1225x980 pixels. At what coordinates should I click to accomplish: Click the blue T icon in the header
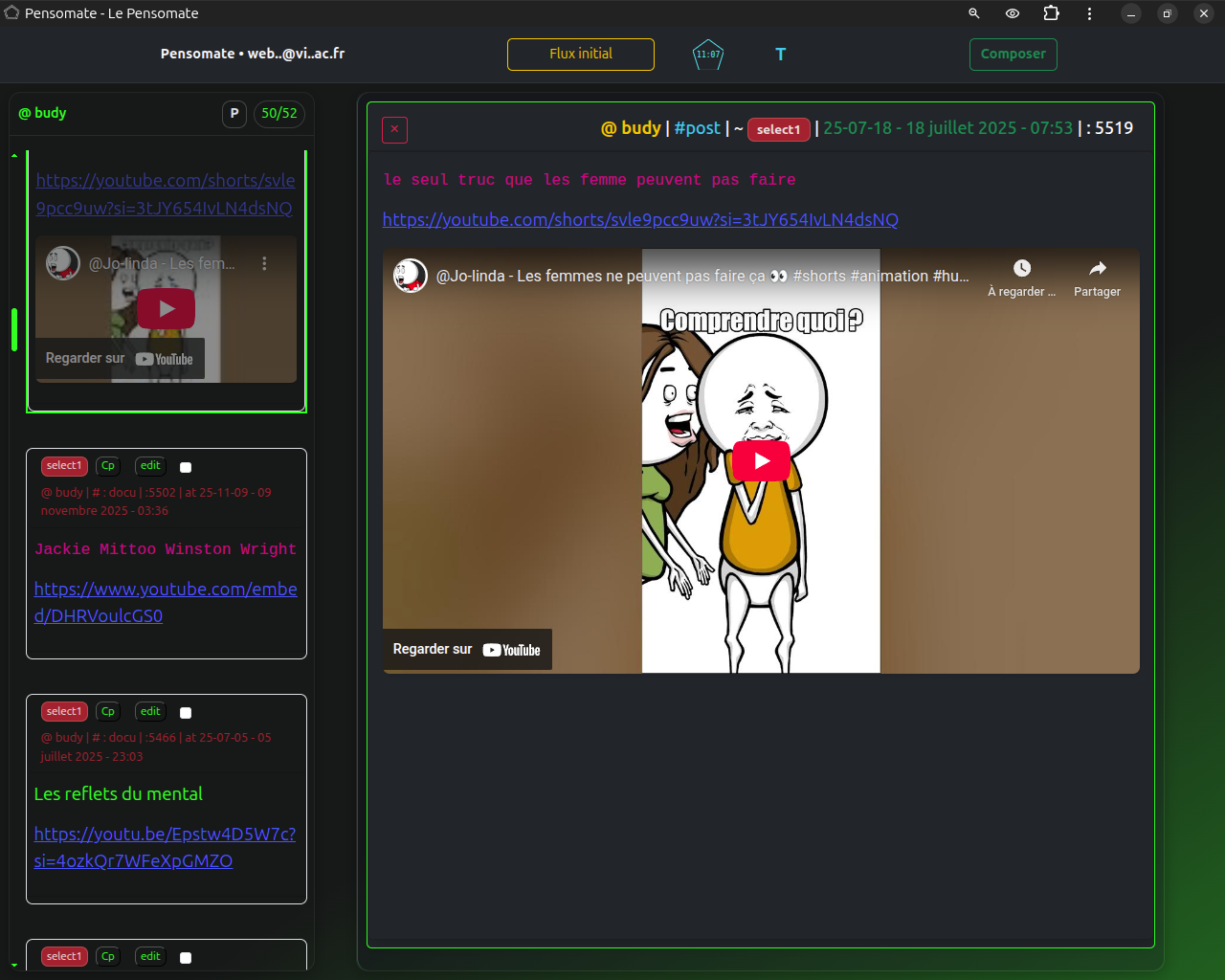[x=781, y=55]
